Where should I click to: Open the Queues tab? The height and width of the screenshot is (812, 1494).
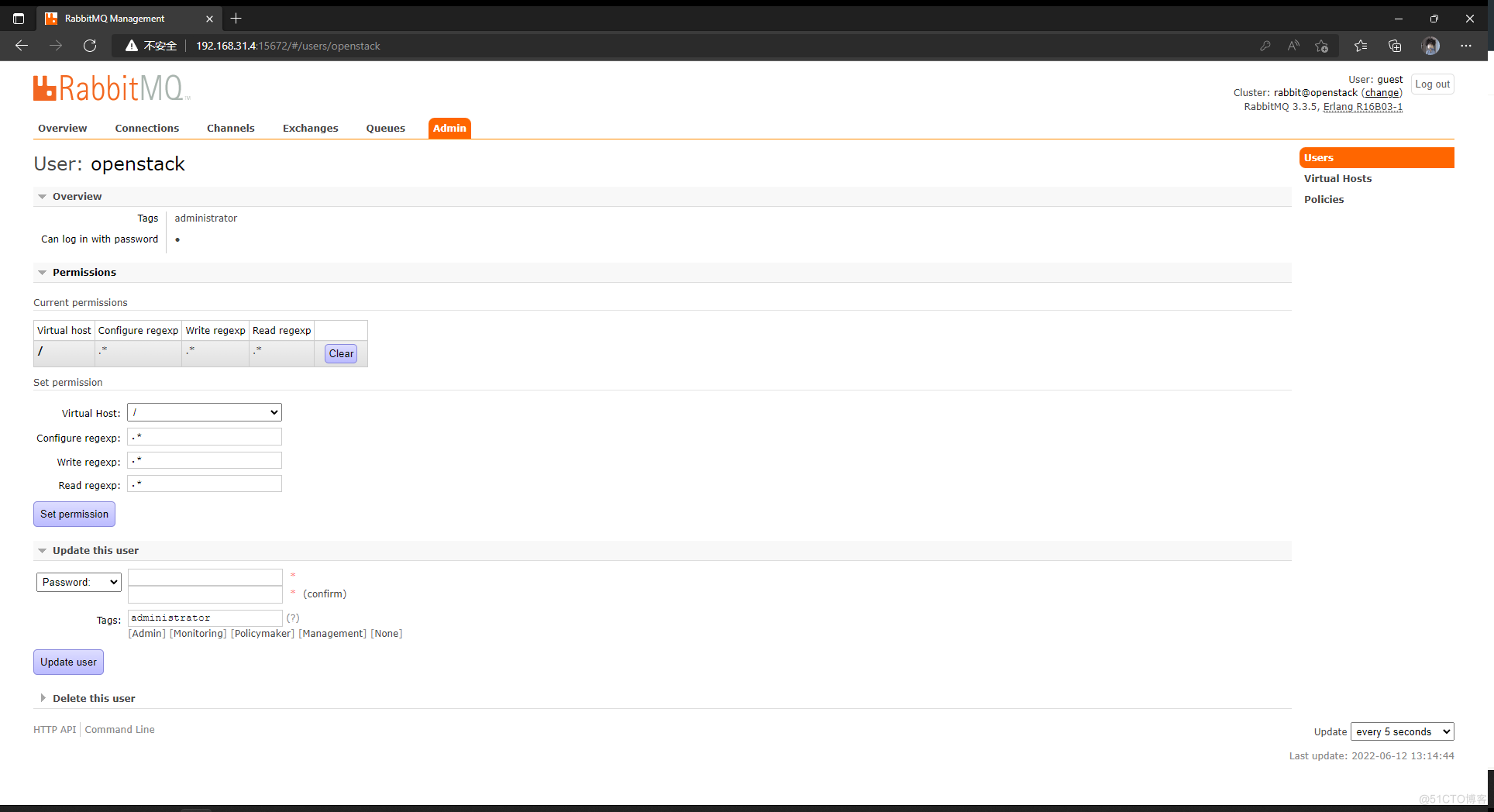click(x=386, y=128)
